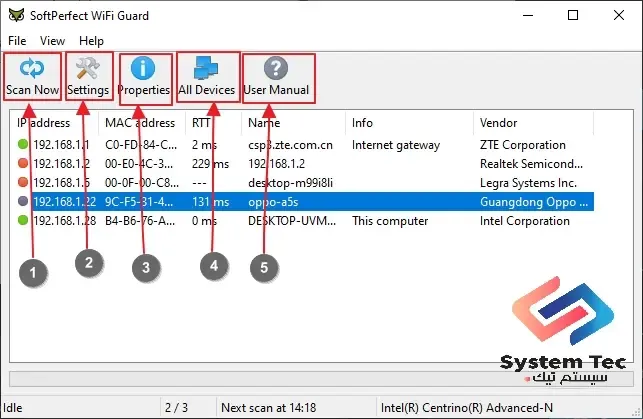
Task: Select IP address 192.168.1.1
Action: point(61,145)
